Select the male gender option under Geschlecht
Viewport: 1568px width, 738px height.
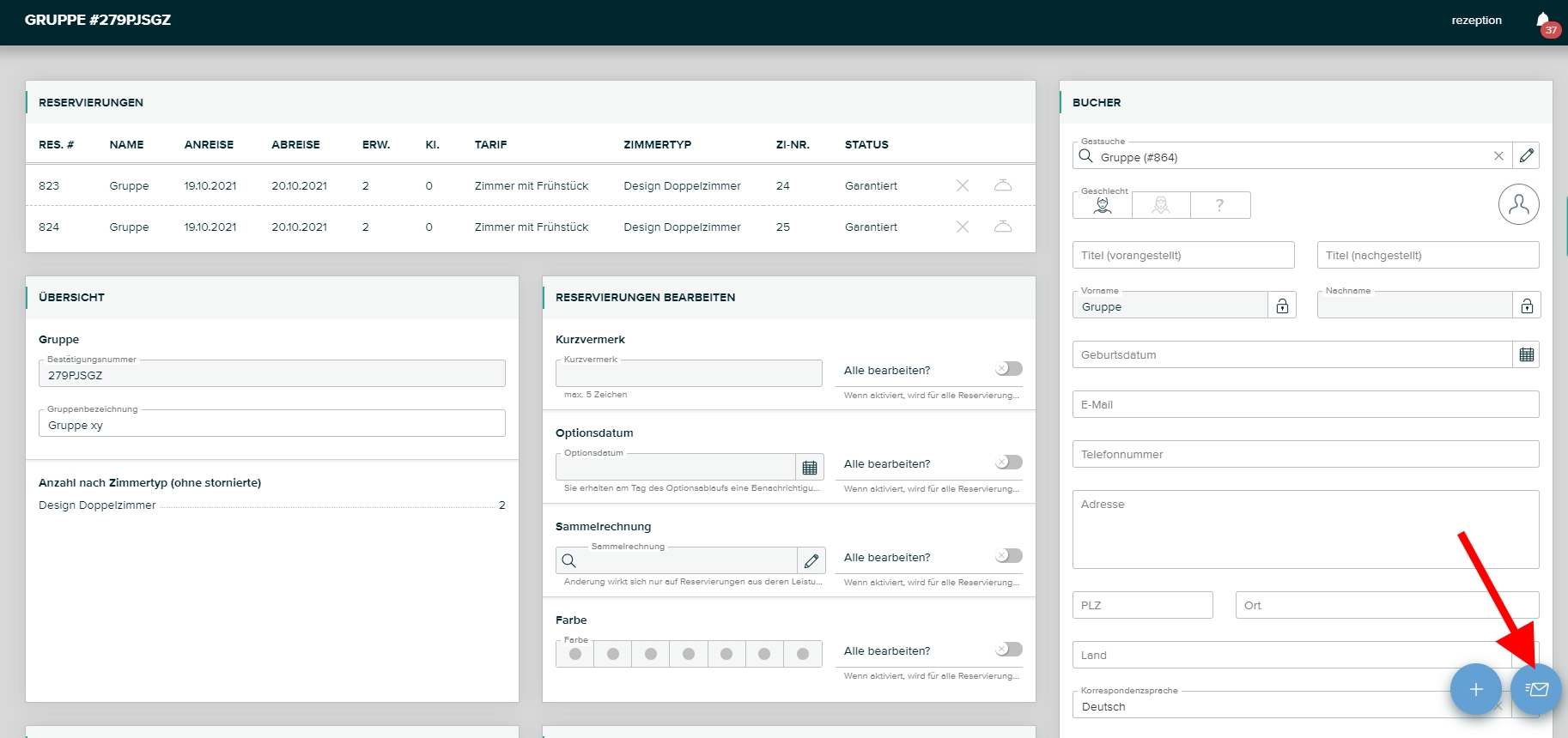pos(1103,205)
